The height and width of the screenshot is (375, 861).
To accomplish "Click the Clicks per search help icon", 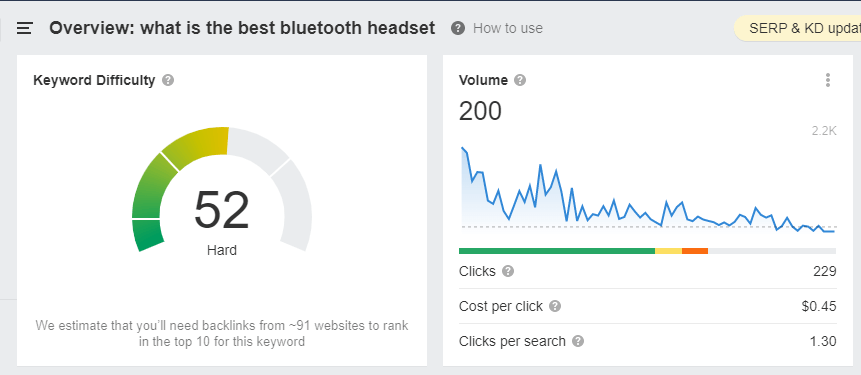I will pyautogui.click(x=578, y=342).
